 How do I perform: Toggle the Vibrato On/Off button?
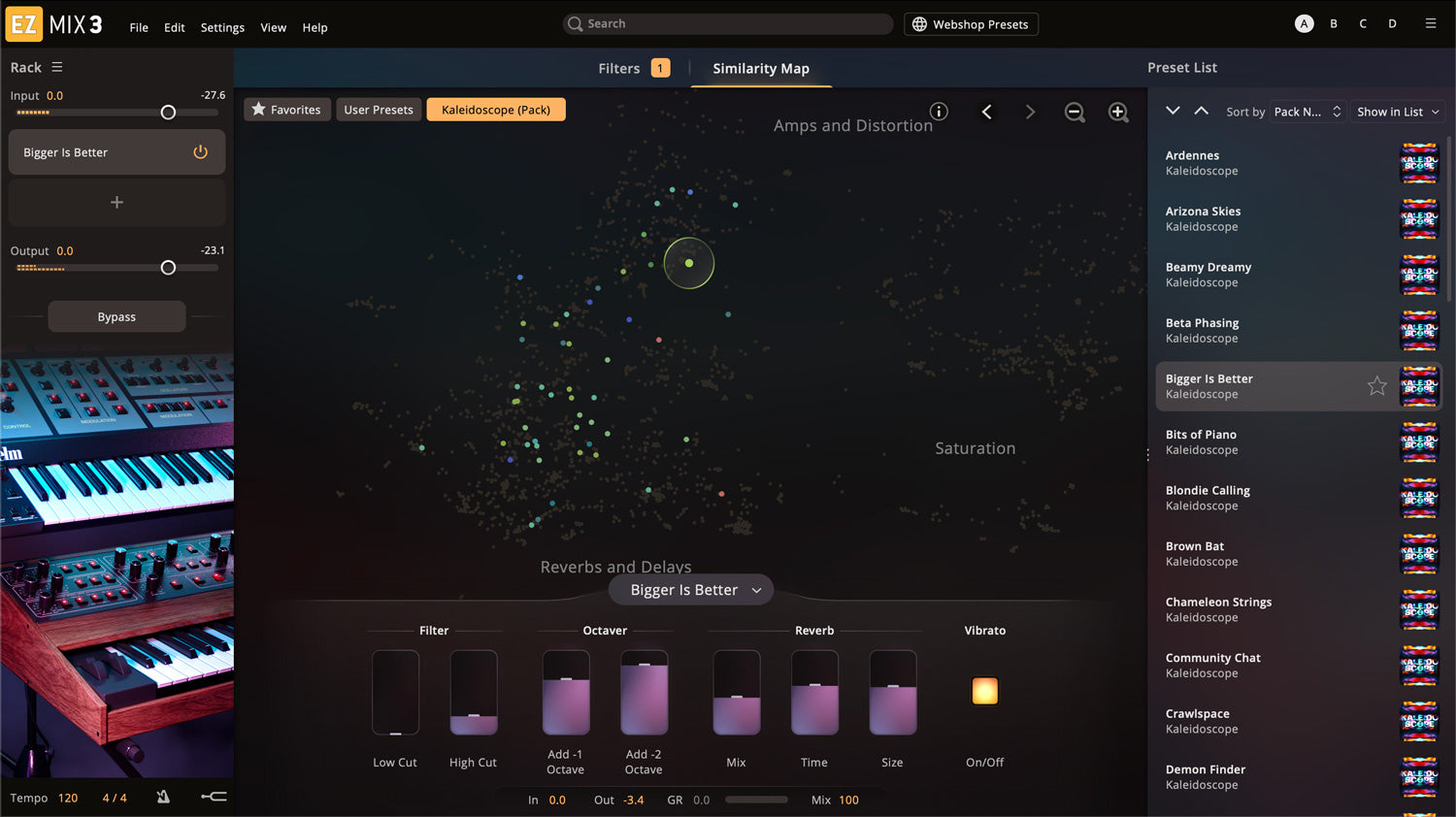[984, 691]
